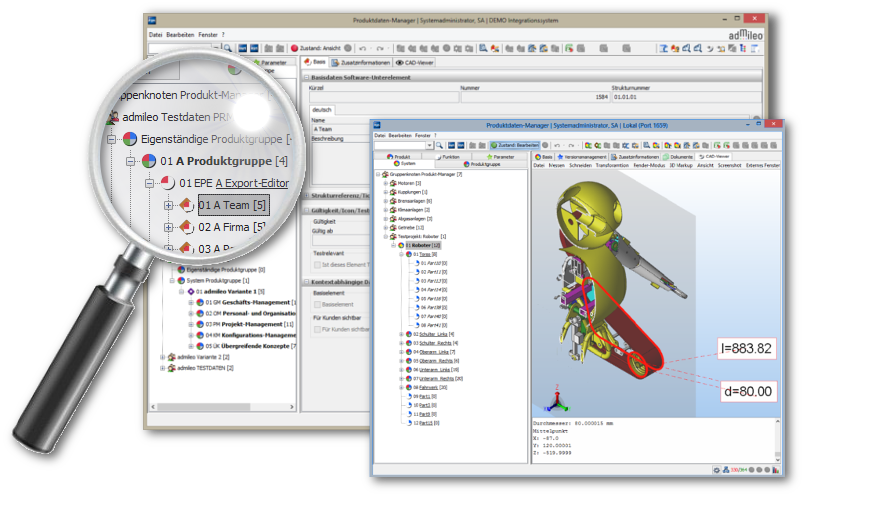Switch to CAD-Viewer tab in back window

pos(415,63)
